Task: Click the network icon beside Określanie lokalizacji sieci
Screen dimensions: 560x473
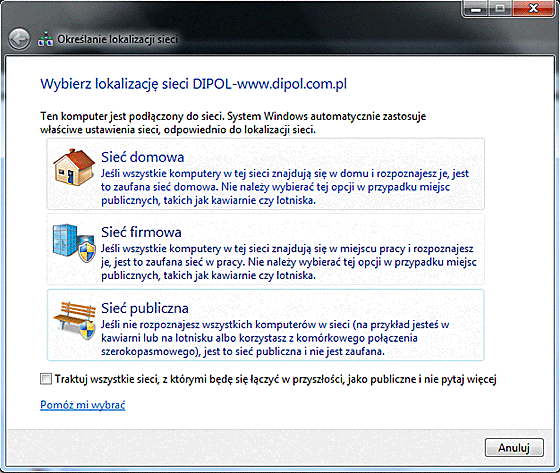Action: click(x=45, y=39)
